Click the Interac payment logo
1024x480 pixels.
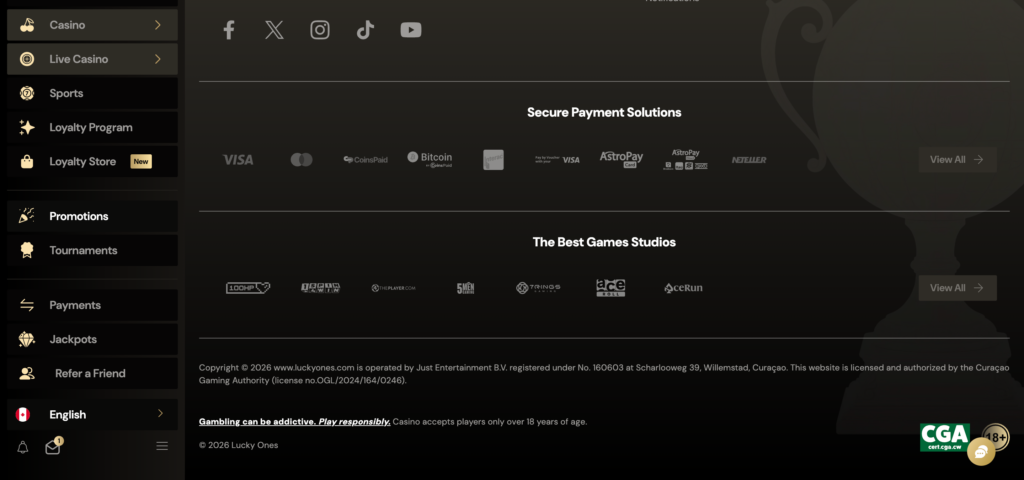click(493, 159)
